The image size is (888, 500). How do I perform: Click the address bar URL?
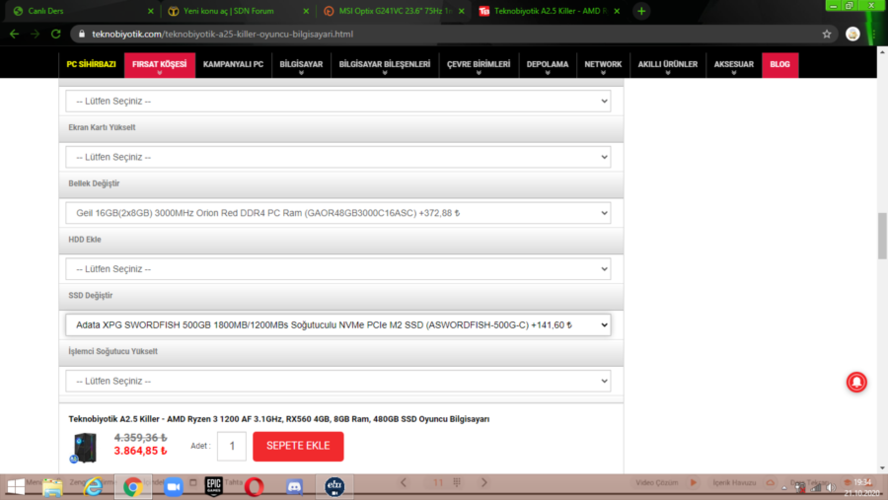click(223, 34)
